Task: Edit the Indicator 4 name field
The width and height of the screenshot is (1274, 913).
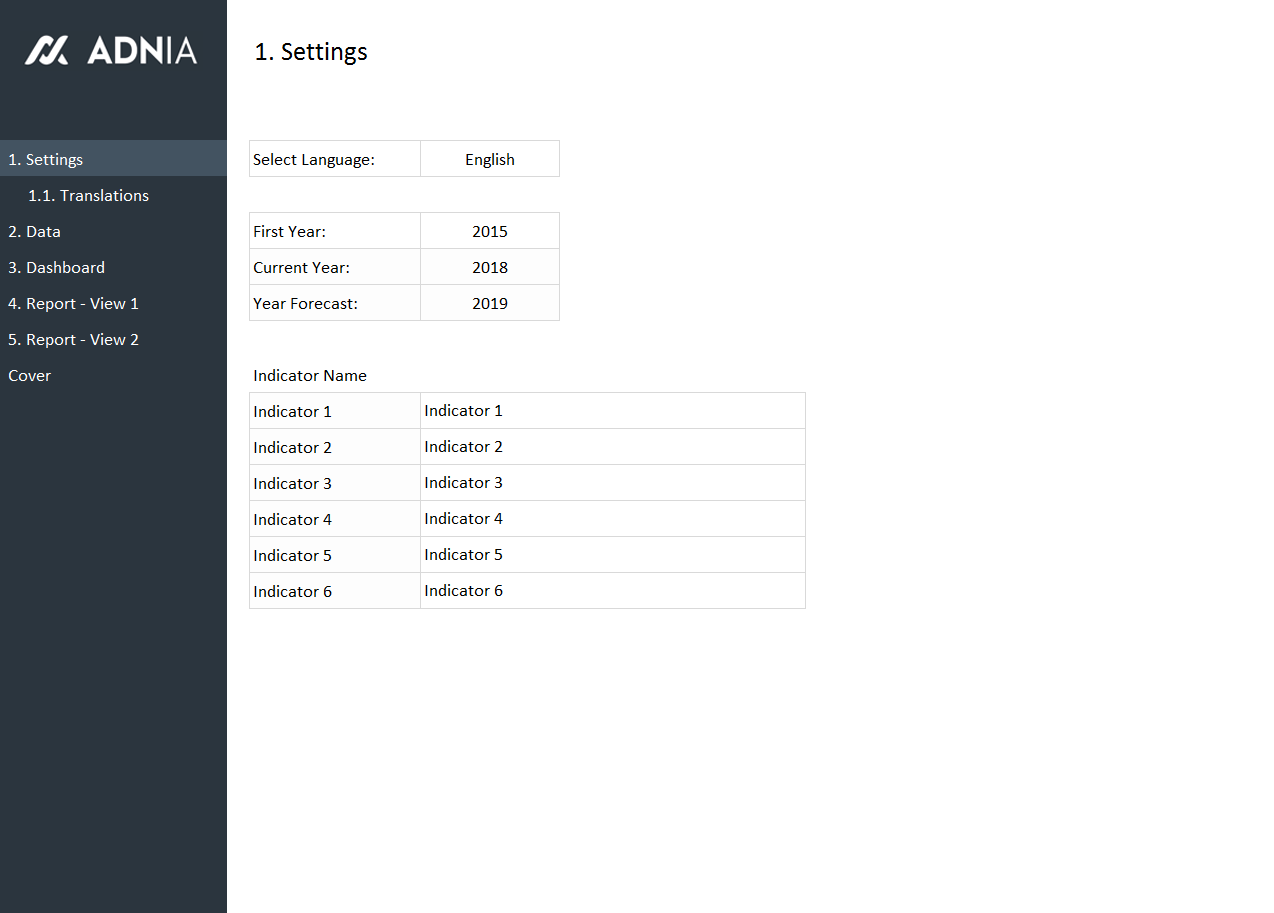Action: coord(612,519)
